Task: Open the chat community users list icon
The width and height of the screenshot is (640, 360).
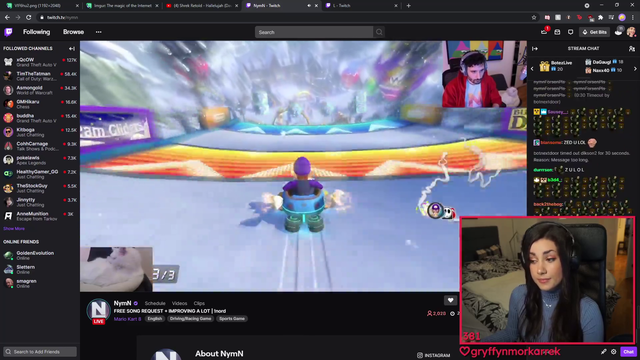Action: 632,49
